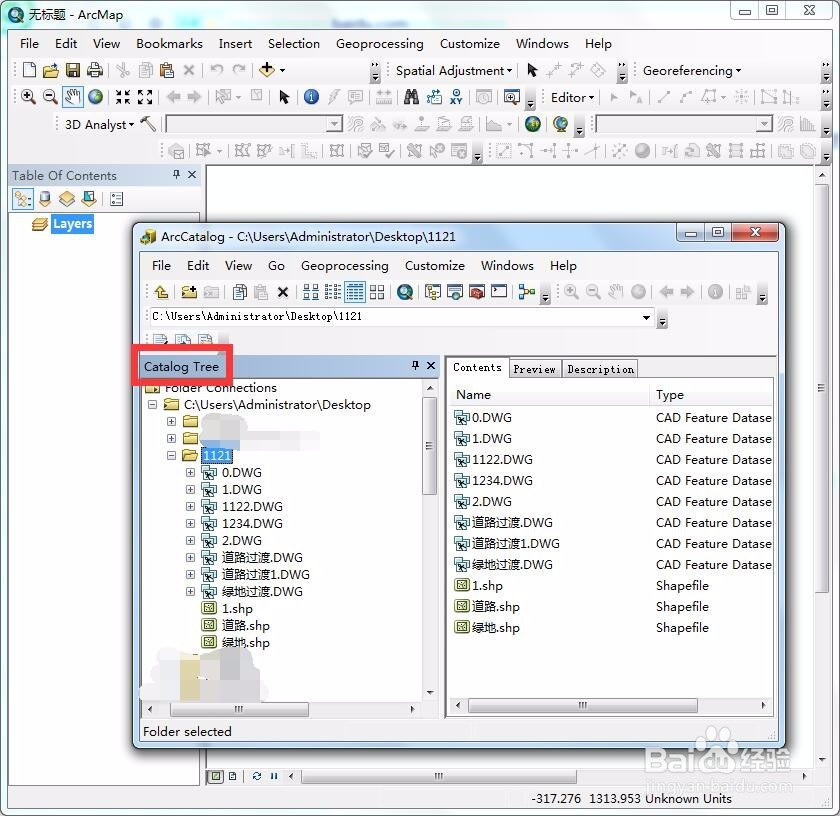This screenshot has height=816, width=840.
Task: Select Identify info tool in ArcMap
Action: pyautogui.click(x=311, y=96)
